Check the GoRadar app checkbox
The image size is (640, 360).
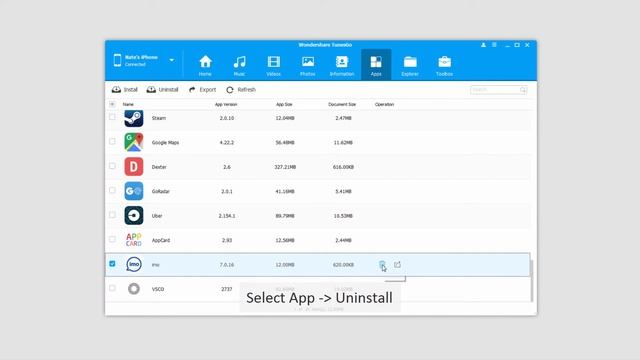pyautogui.click(x=112, y=190)
